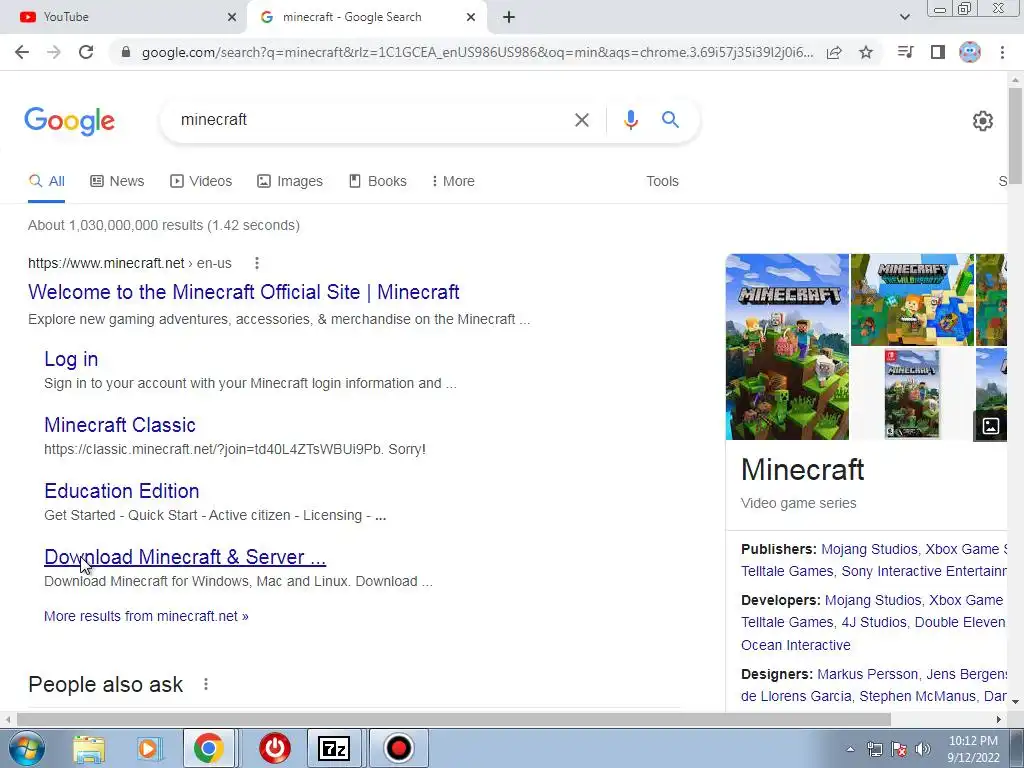Screen dimensions: 1024x768
Task: Switch to the Books results tab
Action: pyautogui.click(x=377, y=181)
